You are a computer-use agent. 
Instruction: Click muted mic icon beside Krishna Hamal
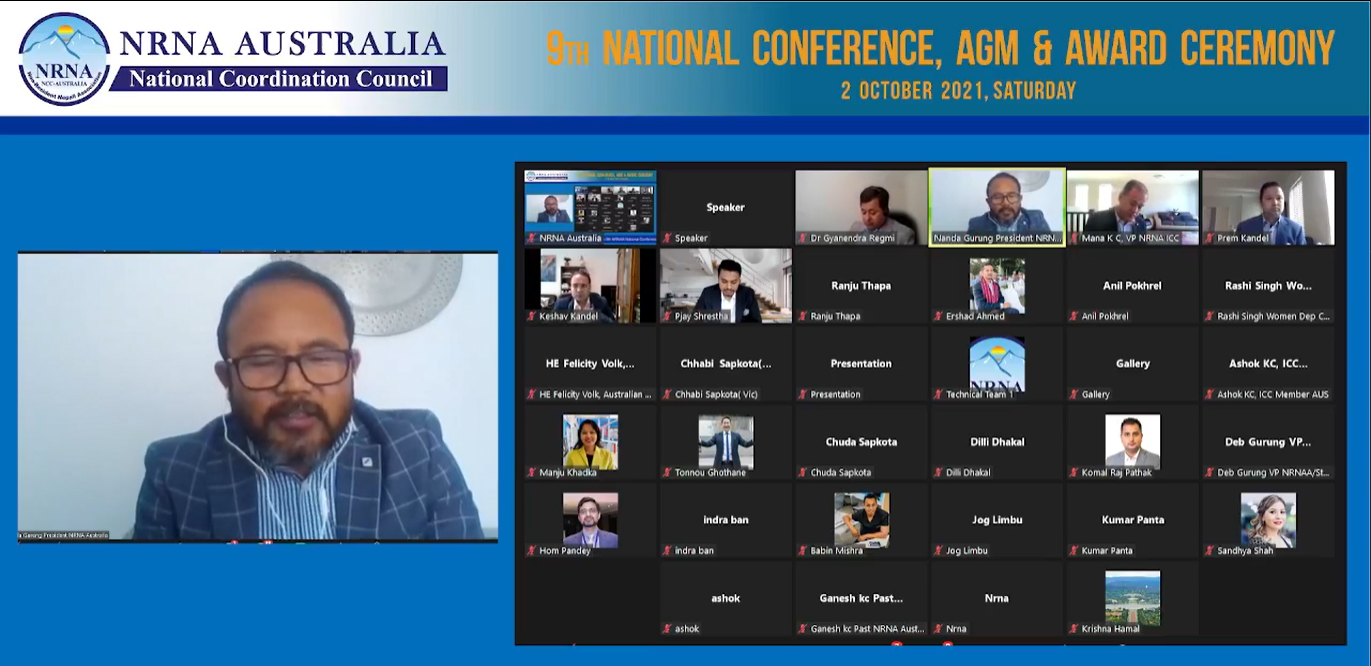[1074, 629]
